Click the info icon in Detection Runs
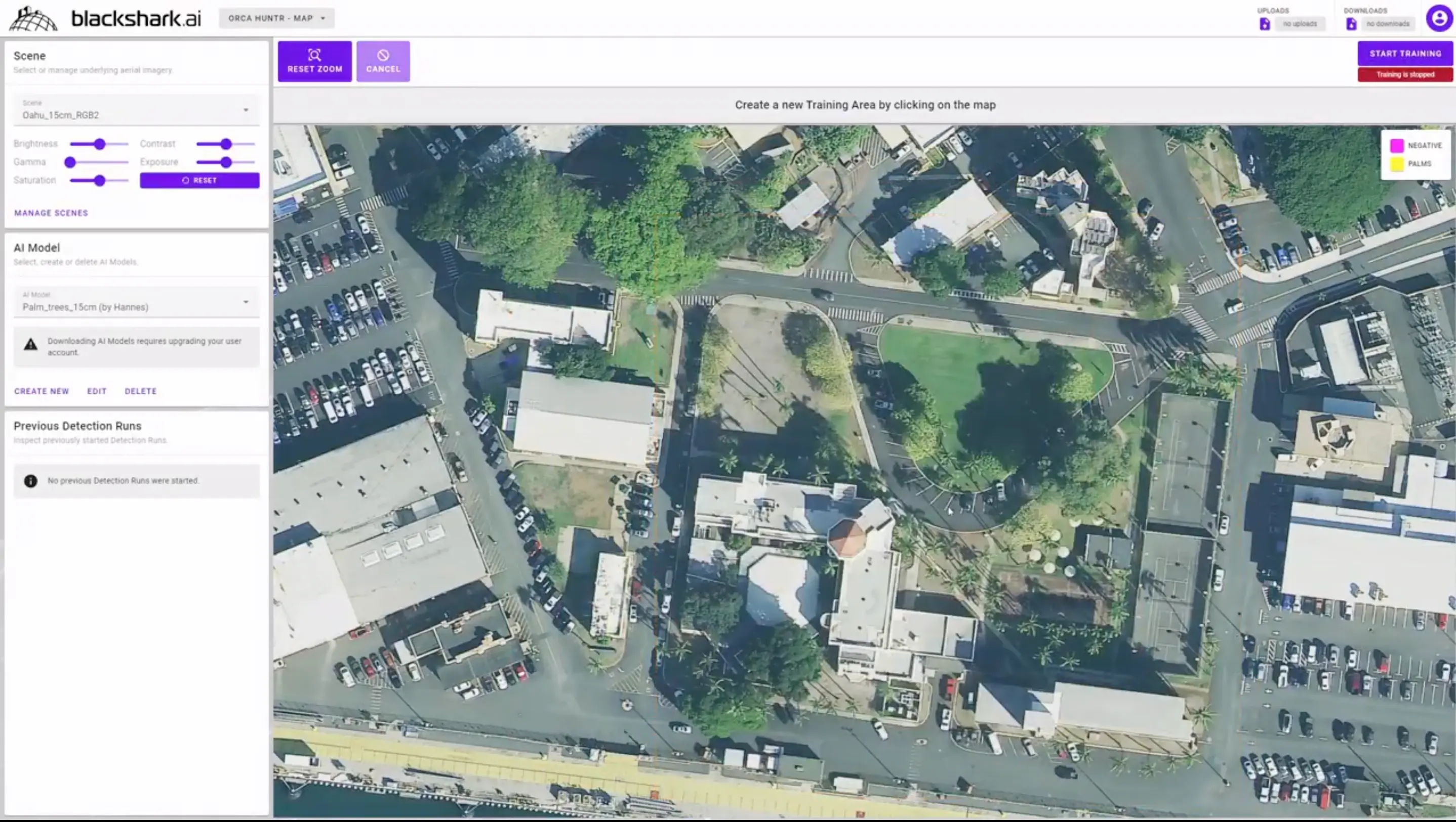 [x=30, y=481]
